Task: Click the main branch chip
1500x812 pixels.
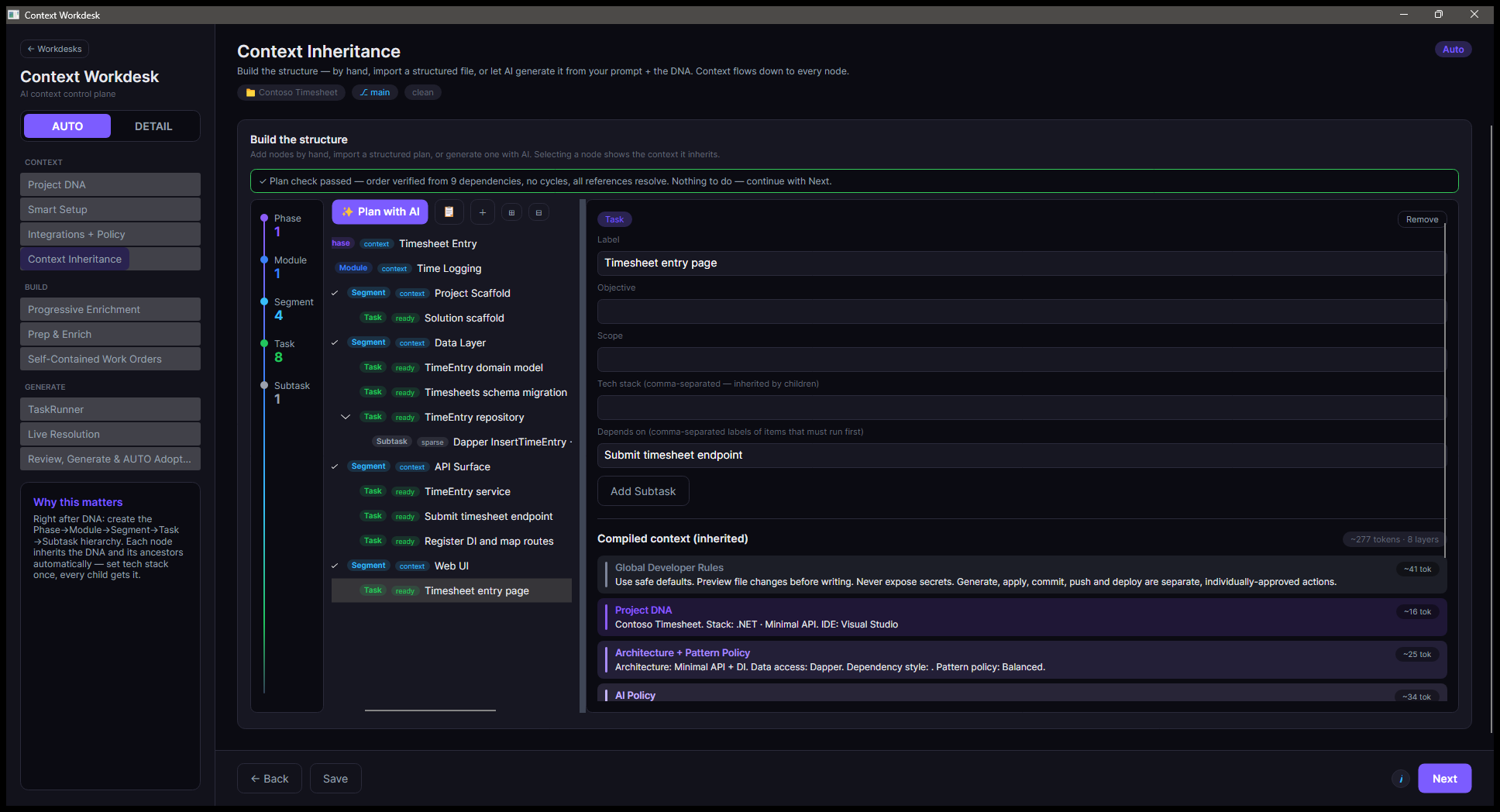Action: coord(375,92)
